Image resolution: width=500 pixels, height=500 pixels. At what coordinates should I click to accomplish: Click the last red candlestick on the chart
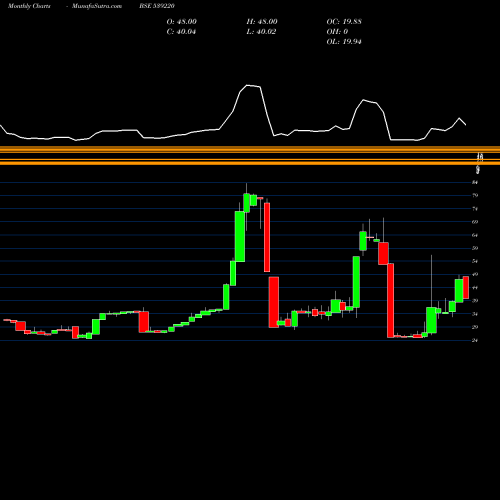[x=466, y=287]
